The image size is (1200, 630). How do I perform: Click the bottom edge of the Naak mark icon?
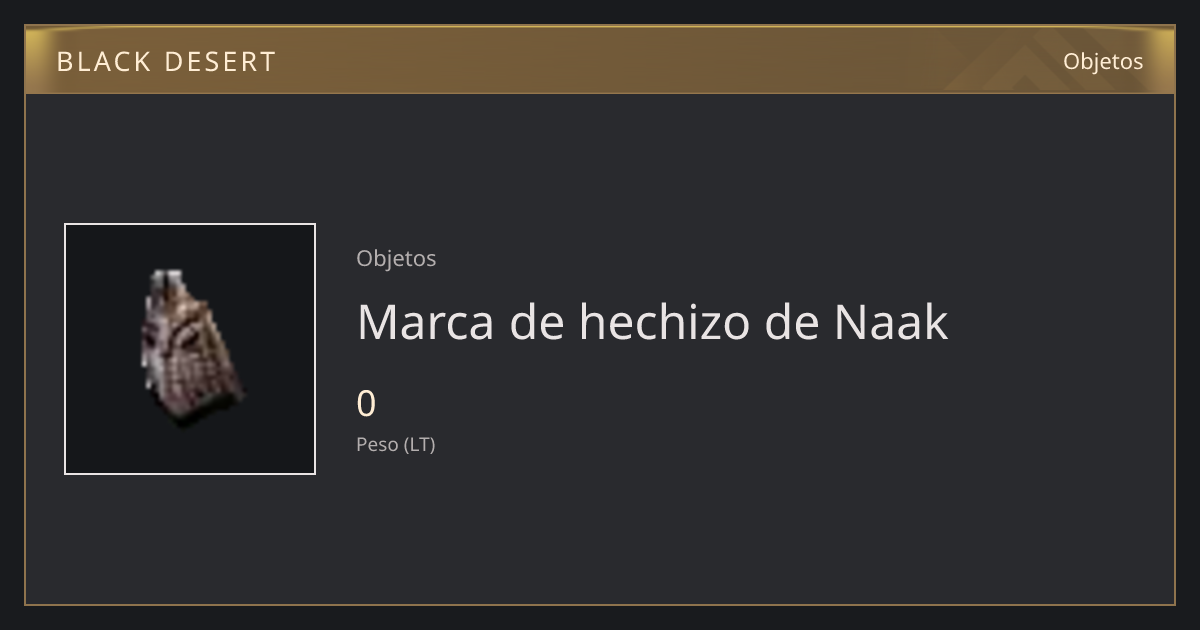pyautogui.click(x=205, y=418)
